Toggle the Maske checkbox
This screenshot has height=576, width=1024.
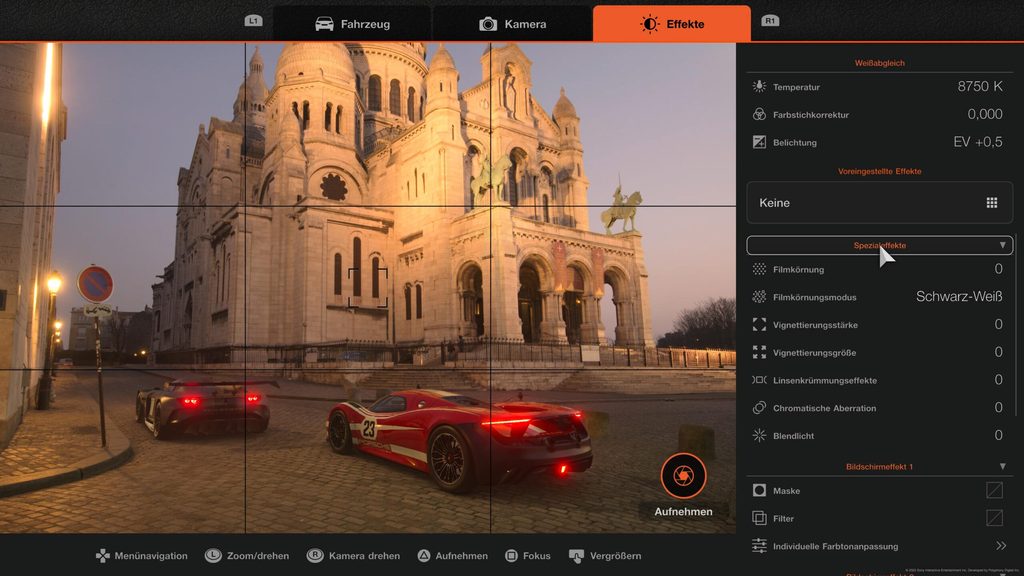(x=994, y=490)
